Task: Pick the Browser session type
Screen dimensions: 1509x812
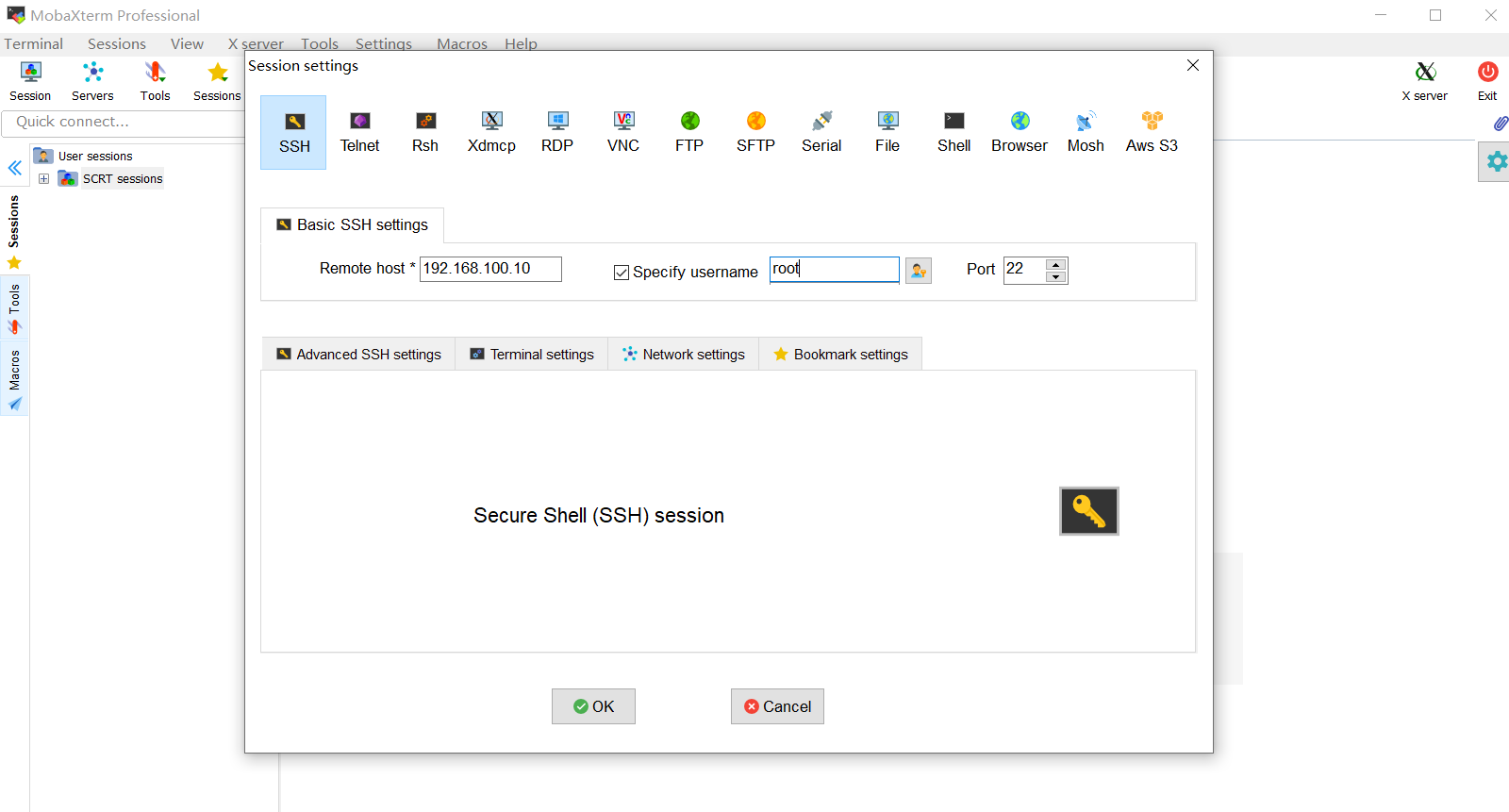Action: tap(1020, 133)
